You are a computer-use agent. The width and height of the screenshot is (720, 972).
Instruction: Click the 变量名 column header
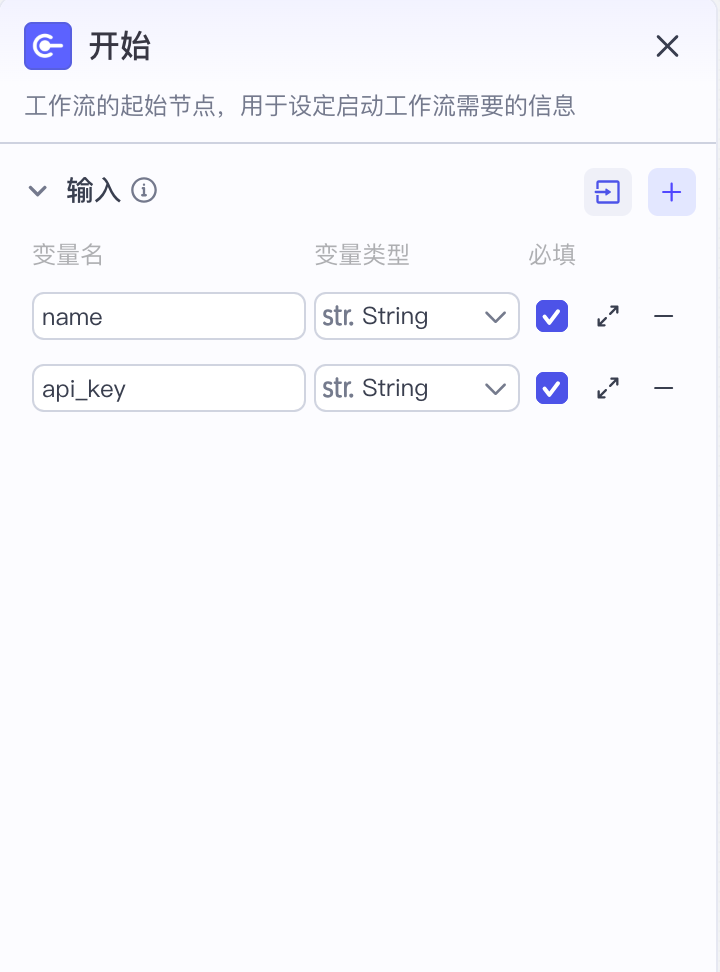68,255
